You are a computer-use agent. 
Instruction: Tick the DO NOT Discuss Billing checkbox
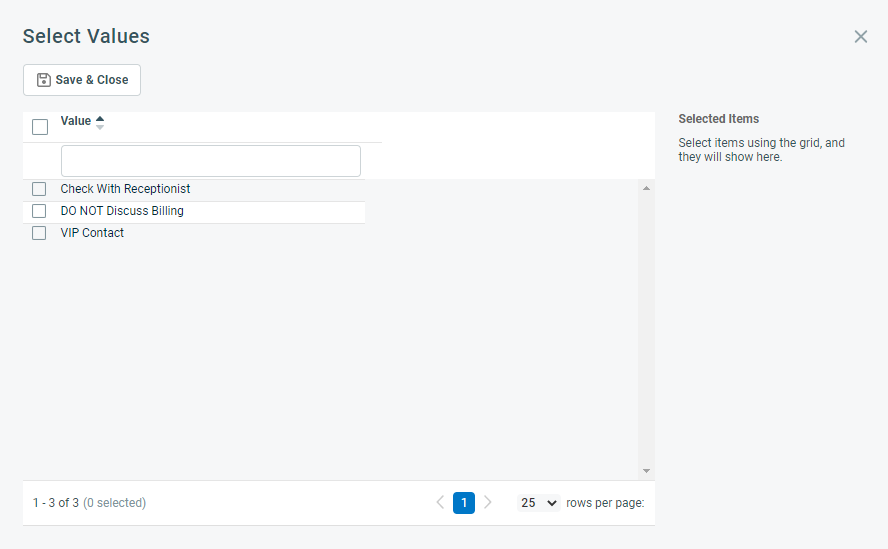pos(39,211)
